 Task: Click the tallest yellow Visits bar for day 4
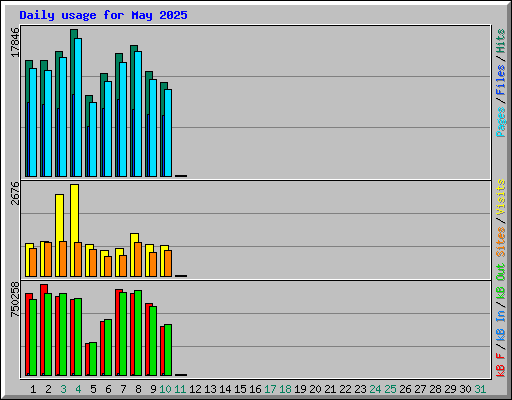[x=74, y=213]
